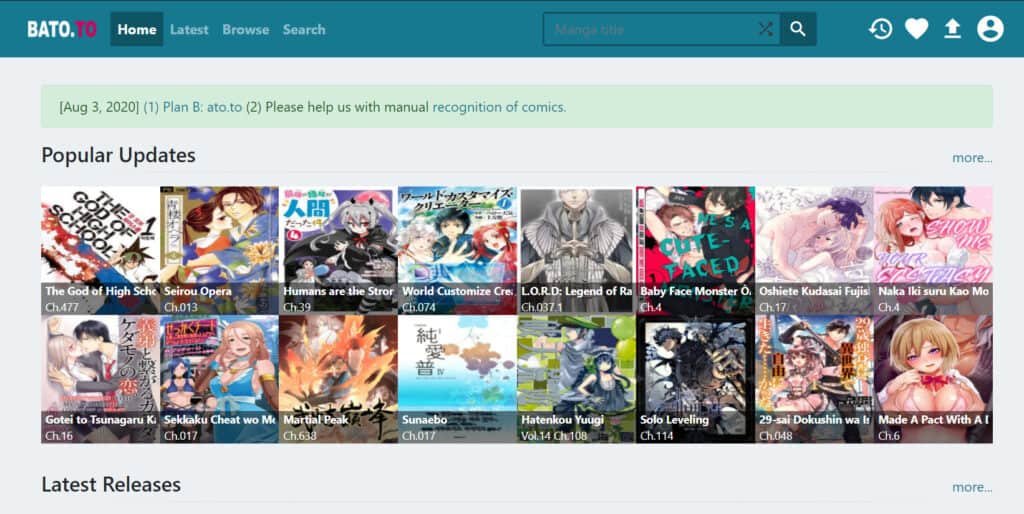1024x514 pixels.
Task: Click the shuffle icon in search box
Action: point(765,29)
